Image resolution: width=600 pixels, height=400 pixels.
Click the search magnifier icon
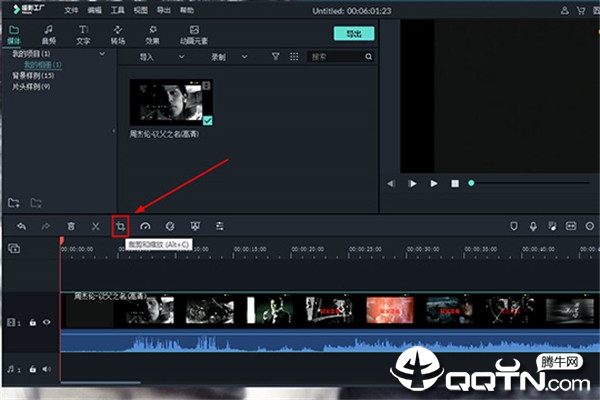coord(368,57)
